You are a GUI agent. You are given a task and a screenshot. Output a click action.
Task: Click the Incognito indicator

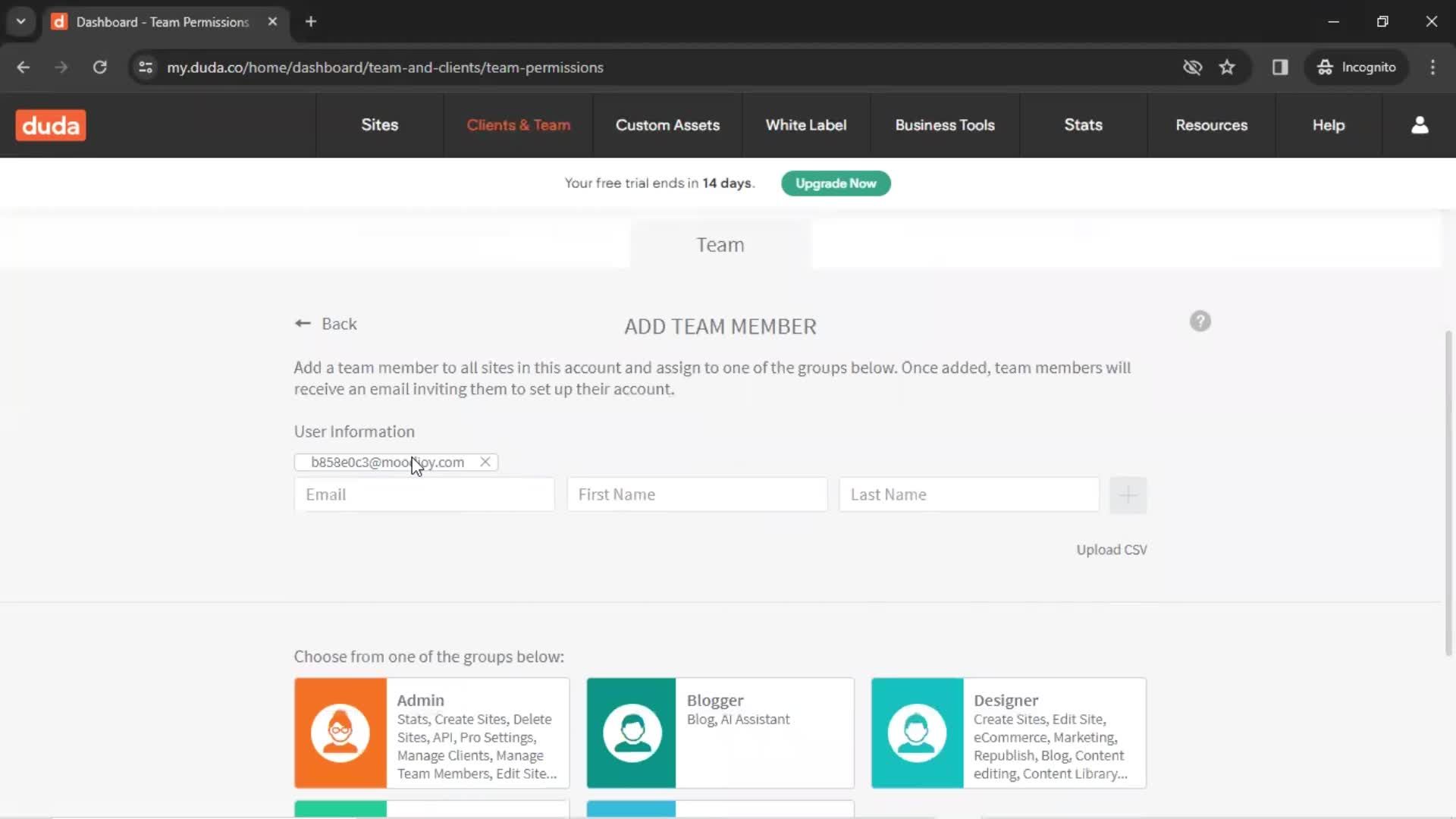1357,67
